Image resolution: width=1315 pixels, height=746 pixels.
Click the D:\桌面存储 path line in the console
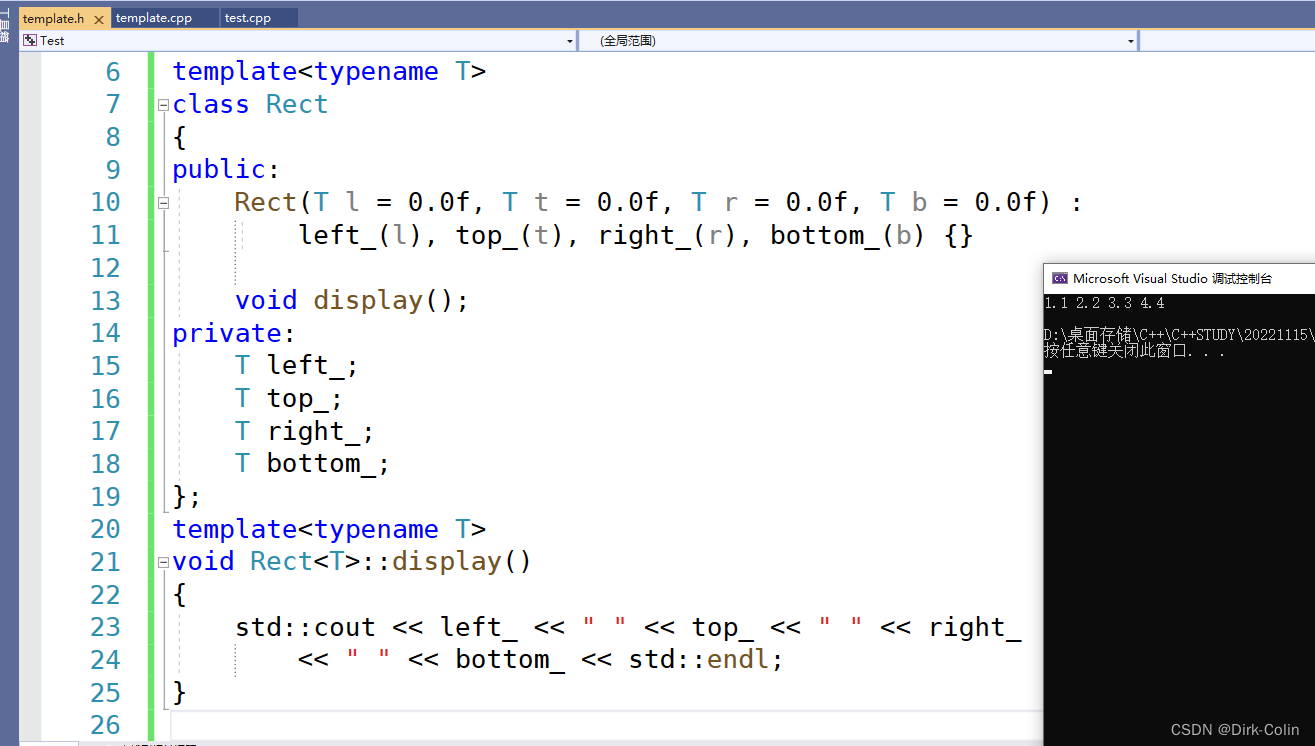tap(1179, 335)
